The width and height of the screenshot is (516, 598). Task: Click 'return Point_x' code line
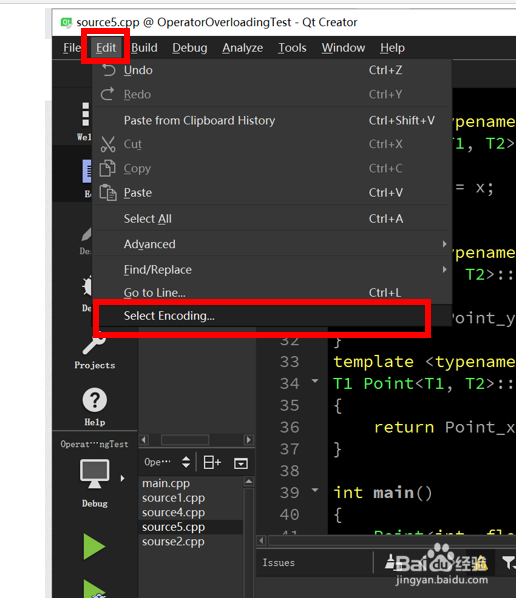(x=444, y=428)
